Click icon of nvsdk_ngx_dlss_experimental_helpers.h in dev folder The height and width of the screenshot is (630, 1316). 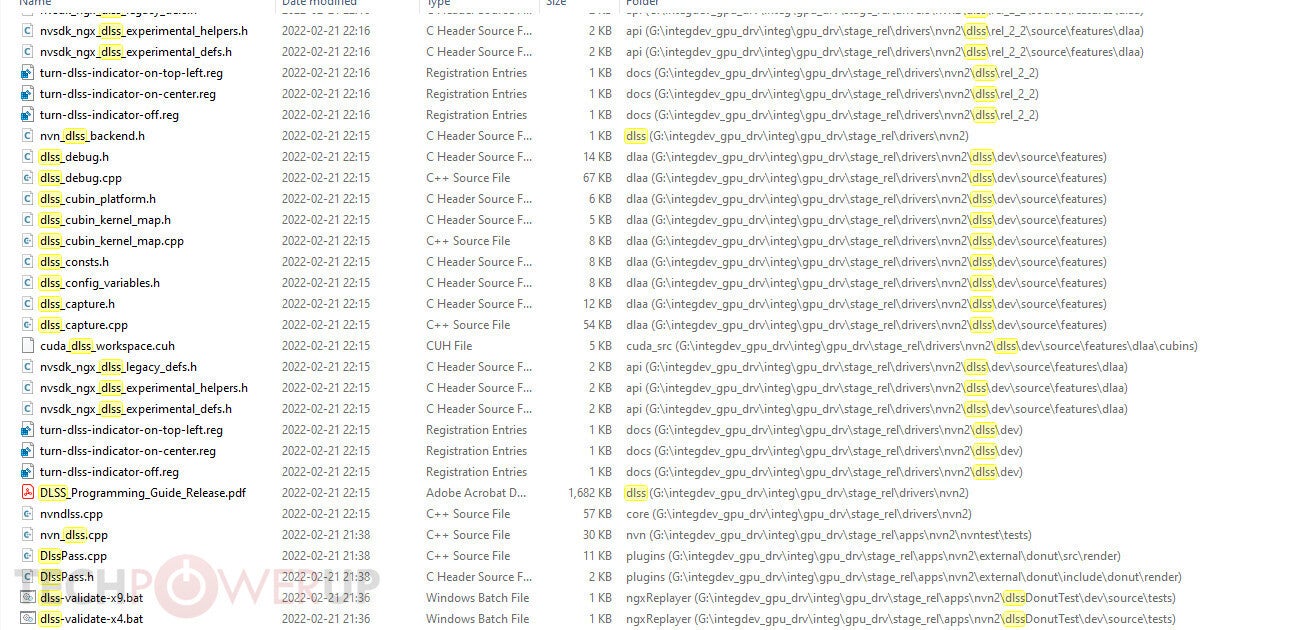point(28,388)
